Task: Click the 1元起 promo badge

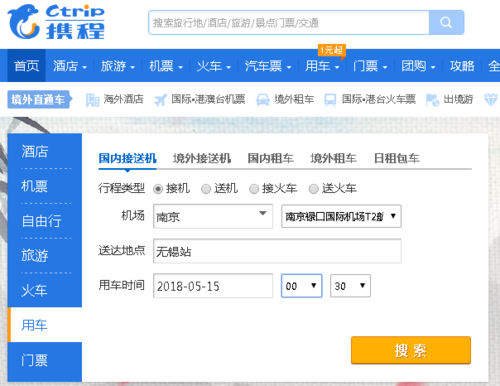Action: pyautogui.click(x=331, y=50)
